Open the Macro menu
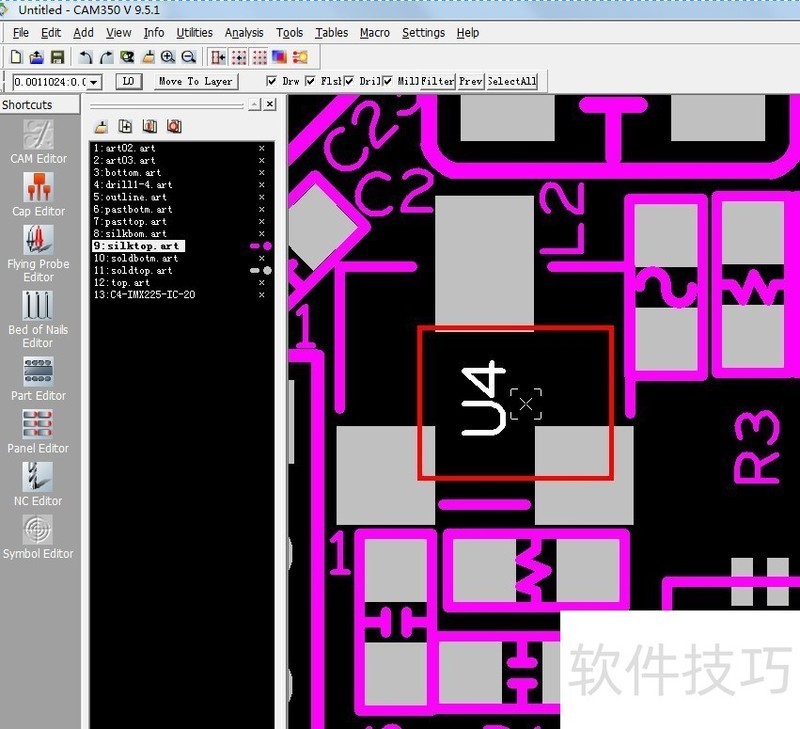This screenshot has height=729, width=800. [374, 33]
